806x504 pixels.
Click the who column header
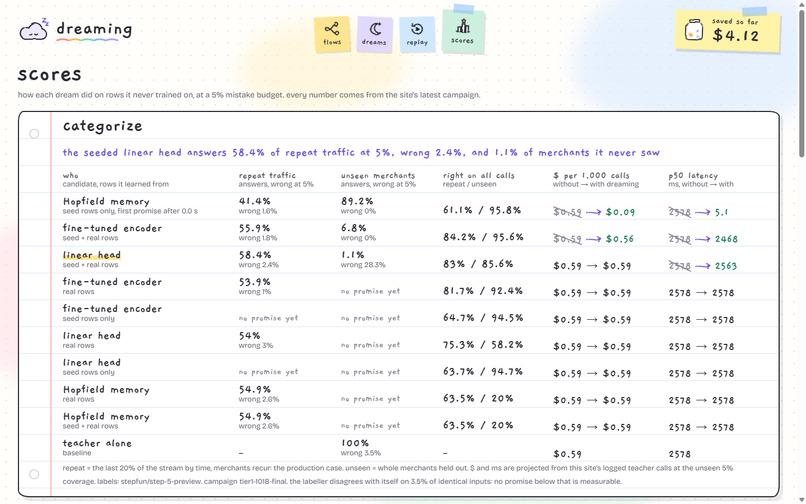[x=115, y=179]
